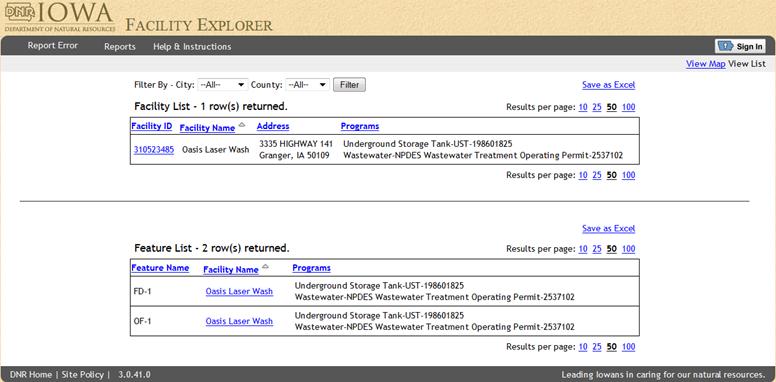
Task: Open Help & Instructions
Action: pyautogui.click(x=192, y=47)
